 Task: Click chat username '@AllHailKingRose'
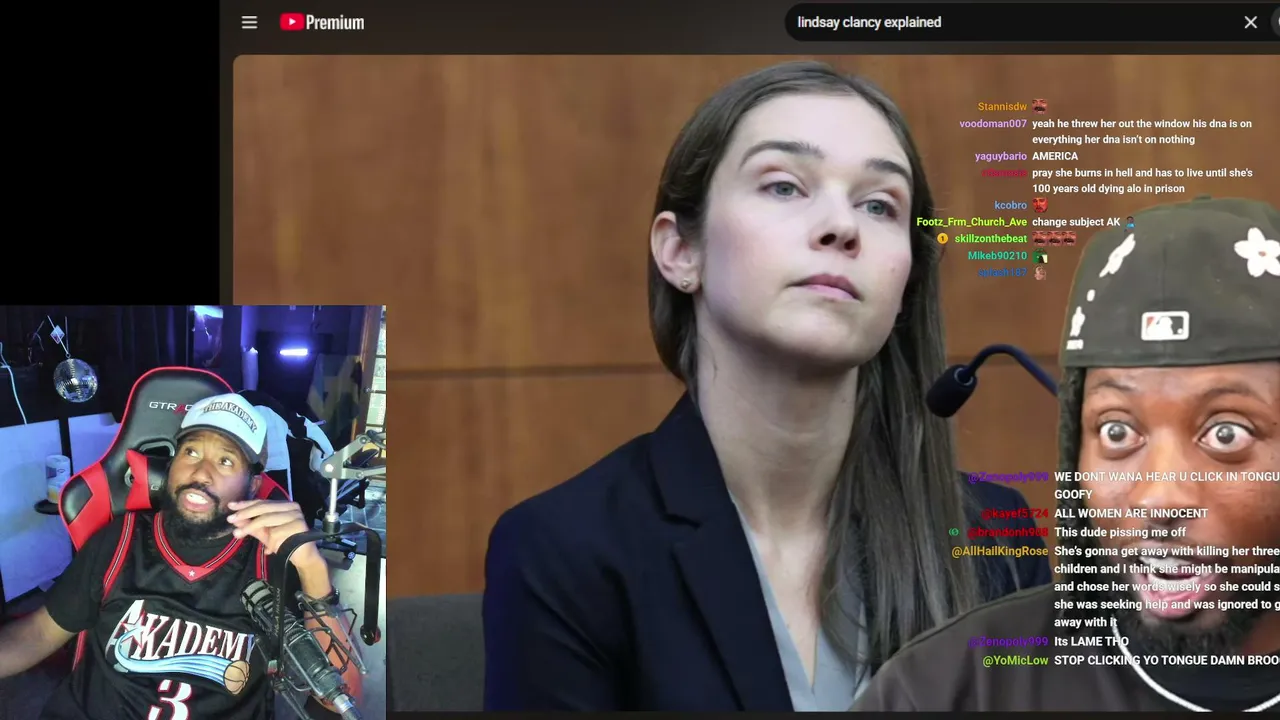[x=1000, y=551]
